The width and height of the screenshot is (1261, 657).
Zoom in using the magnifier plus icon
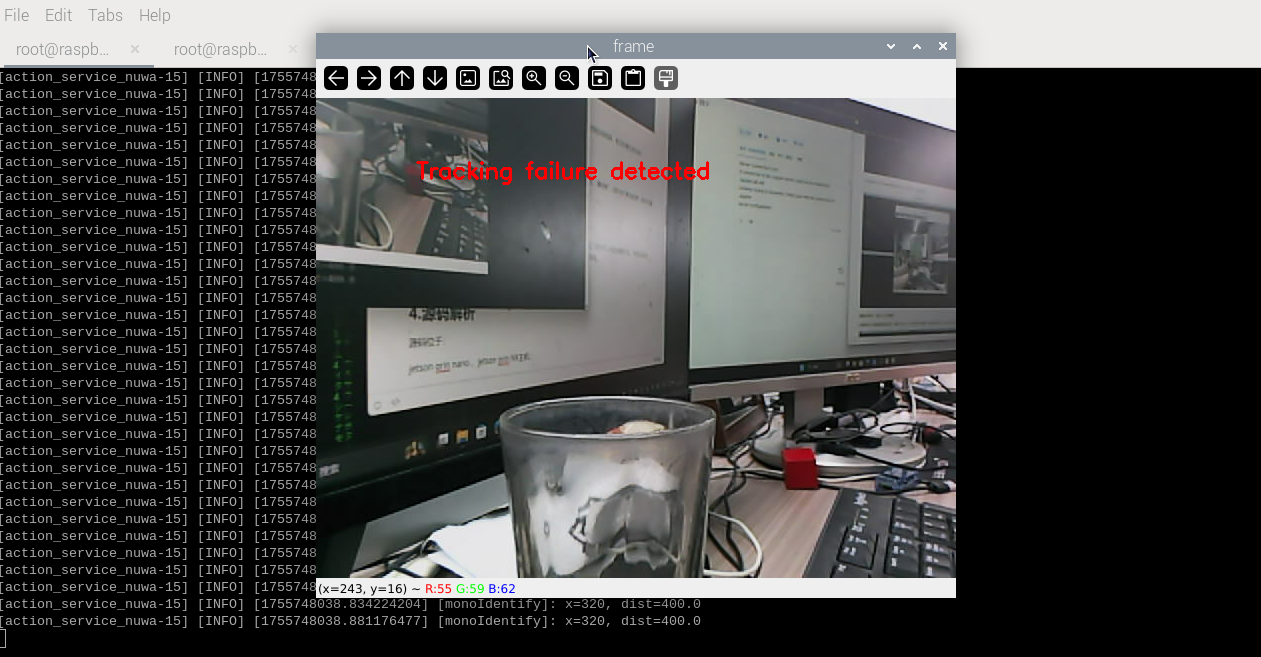[x=534, y=78]
